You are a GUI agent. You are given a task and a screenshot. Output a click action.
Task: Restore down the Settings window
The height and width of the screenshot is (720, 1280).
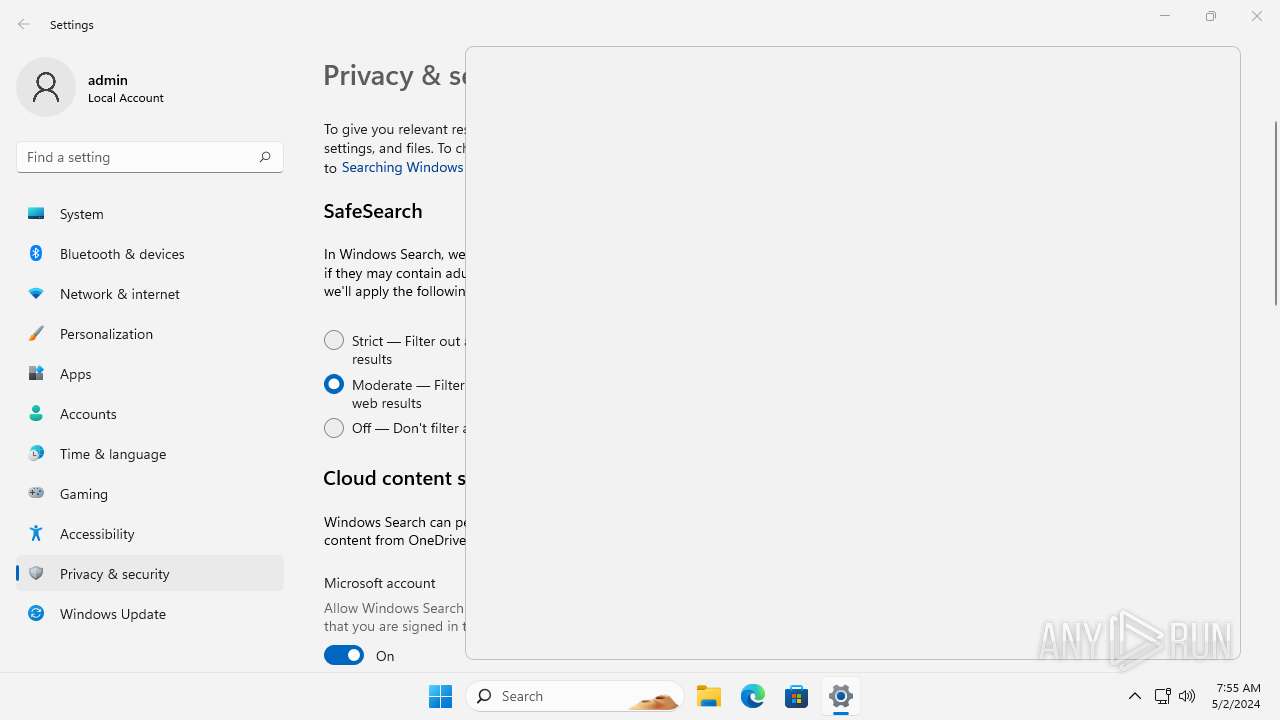(x=1211, y=16)
